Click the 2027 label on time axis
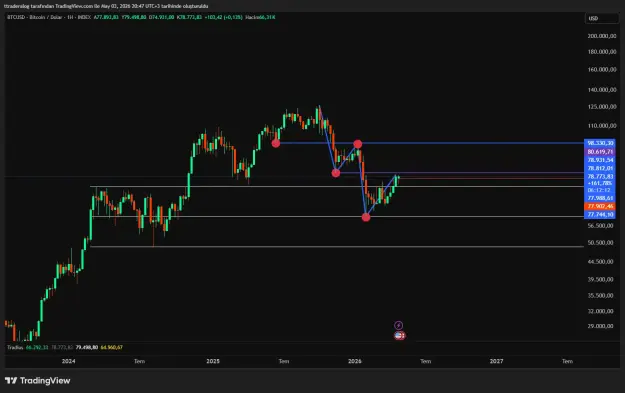This screenshot has width=625, height=393. pyautogui.click(x=496, y=362)
